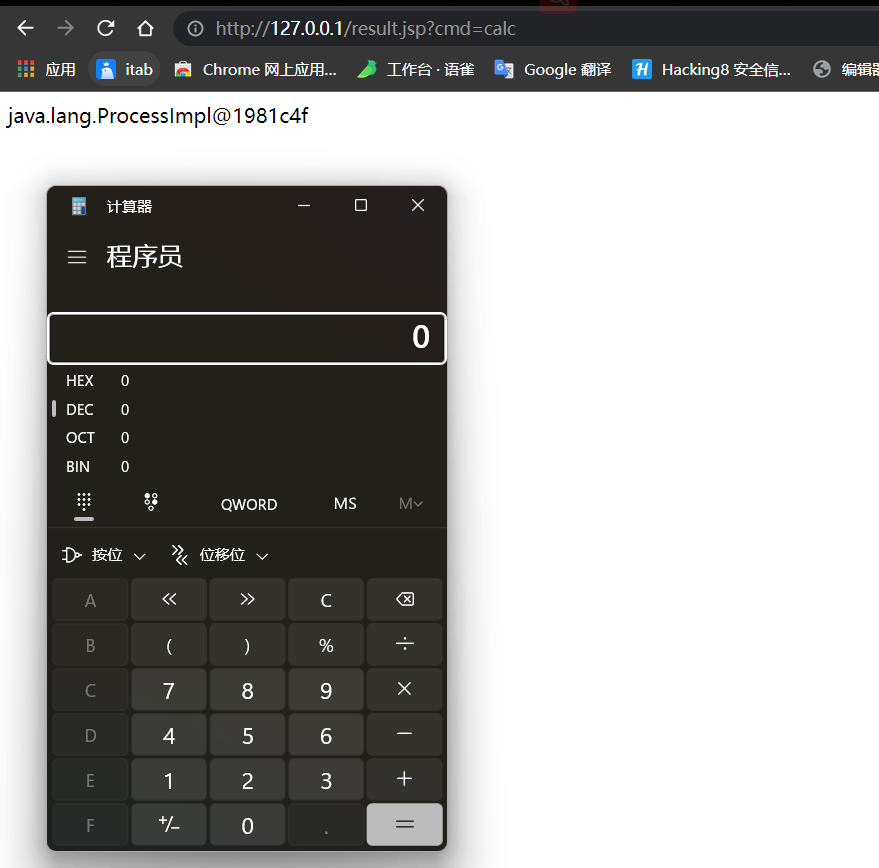Click the MS memory store button

[x=345, y=504]
